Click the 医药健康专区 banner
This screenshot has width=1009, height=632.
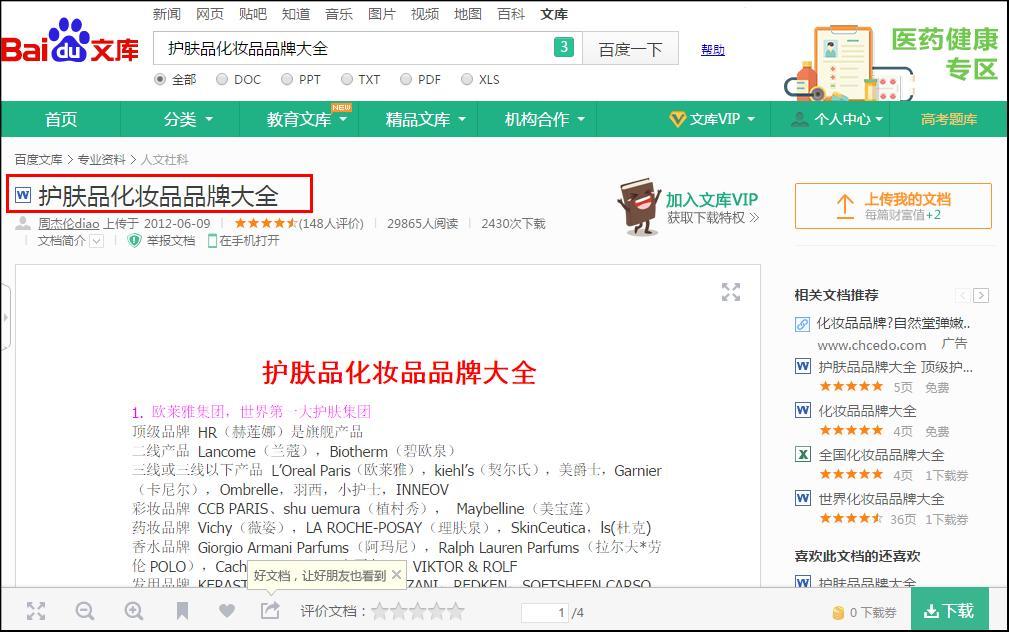891,62
